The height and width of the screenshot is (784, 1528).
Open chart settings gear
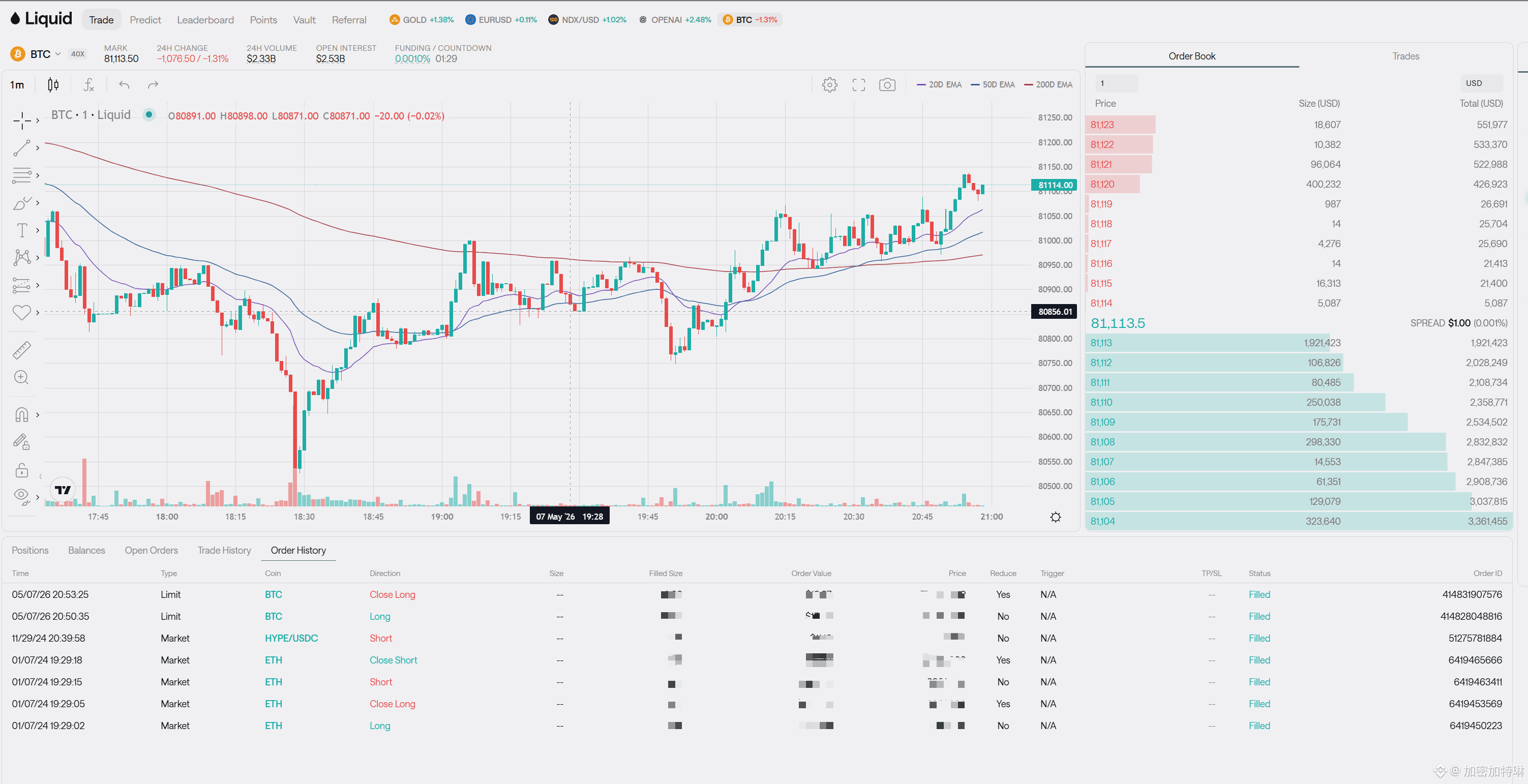[x=830, y=85]
